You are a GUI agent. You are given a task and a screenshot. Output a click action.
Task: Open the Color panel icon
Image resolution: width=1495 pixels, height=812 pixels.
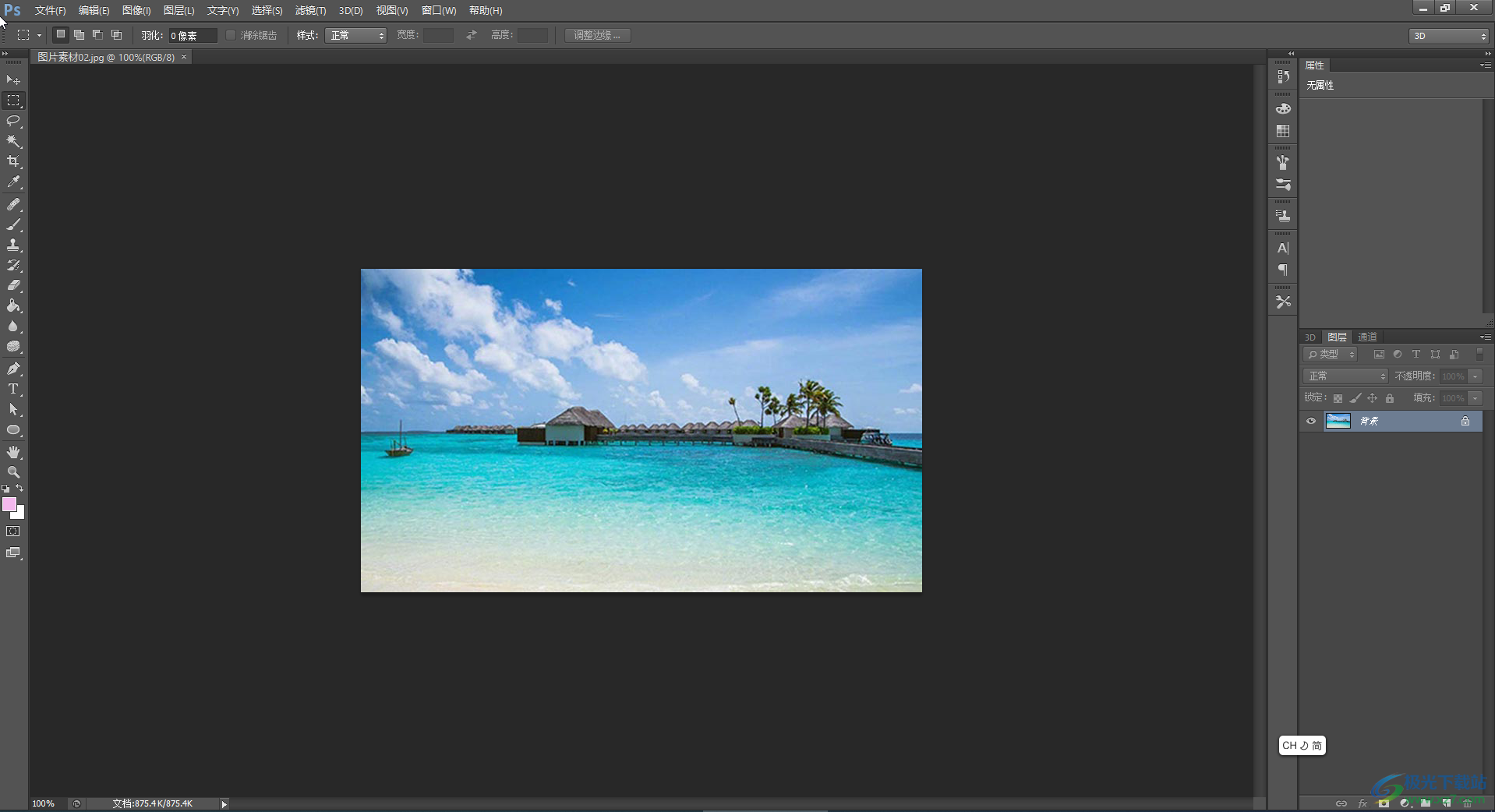(x=1283, y=108)
